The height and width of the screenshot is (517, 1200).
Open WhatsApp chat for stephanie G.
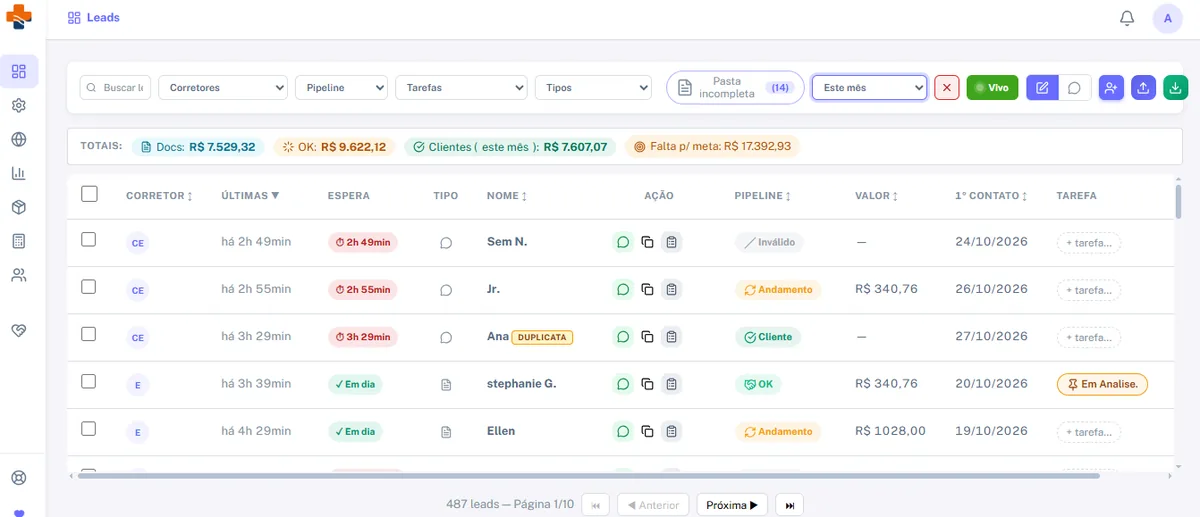(623, 384)
